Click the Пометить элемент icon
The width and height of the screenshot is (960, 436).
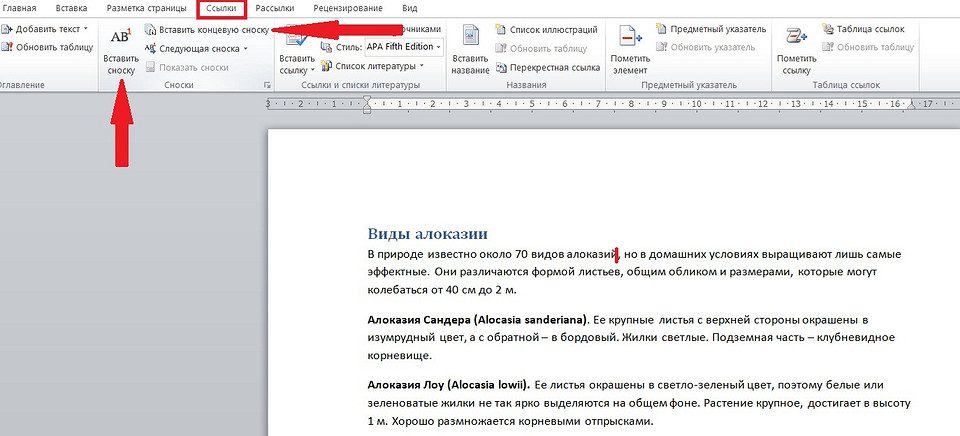coord(630,38)
